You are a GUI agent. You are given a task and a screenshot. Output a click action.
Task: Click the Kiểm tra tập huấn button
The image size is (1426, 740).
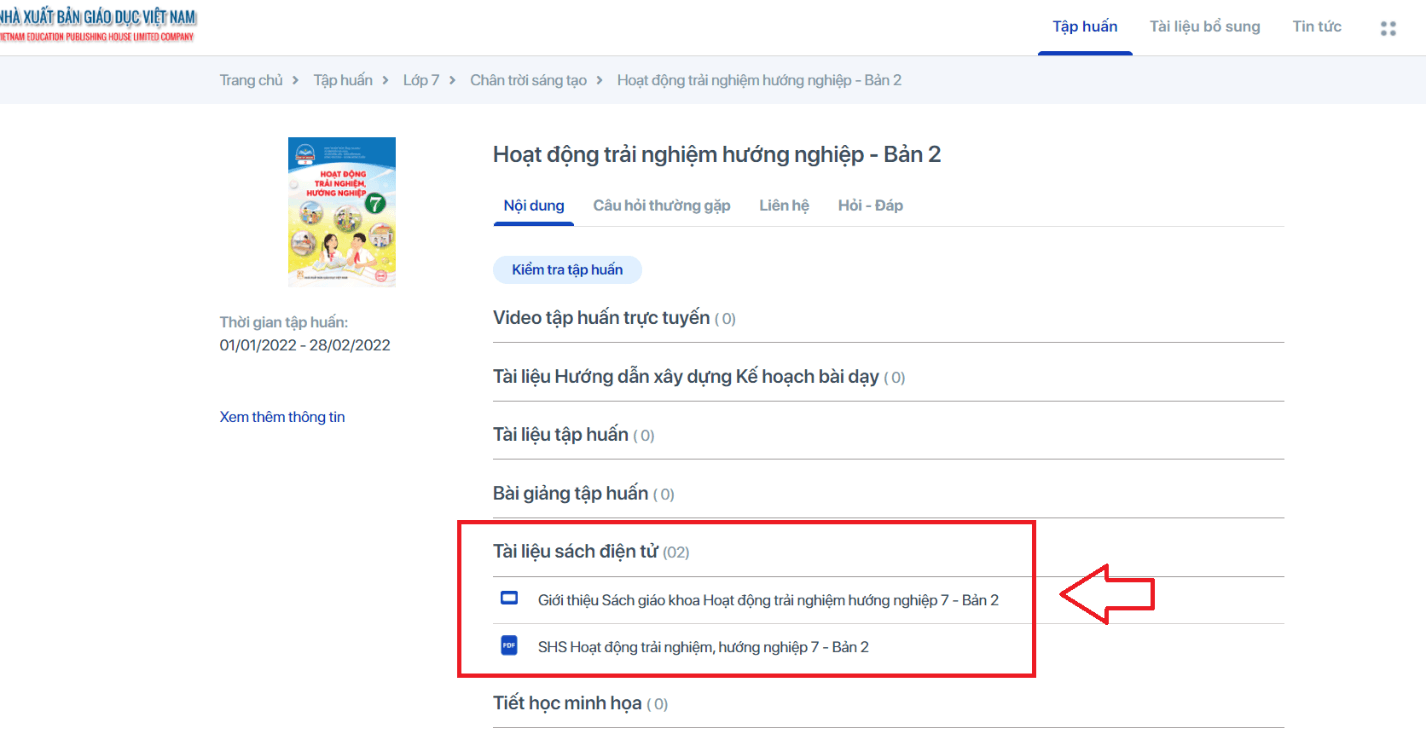click(567, 270)
